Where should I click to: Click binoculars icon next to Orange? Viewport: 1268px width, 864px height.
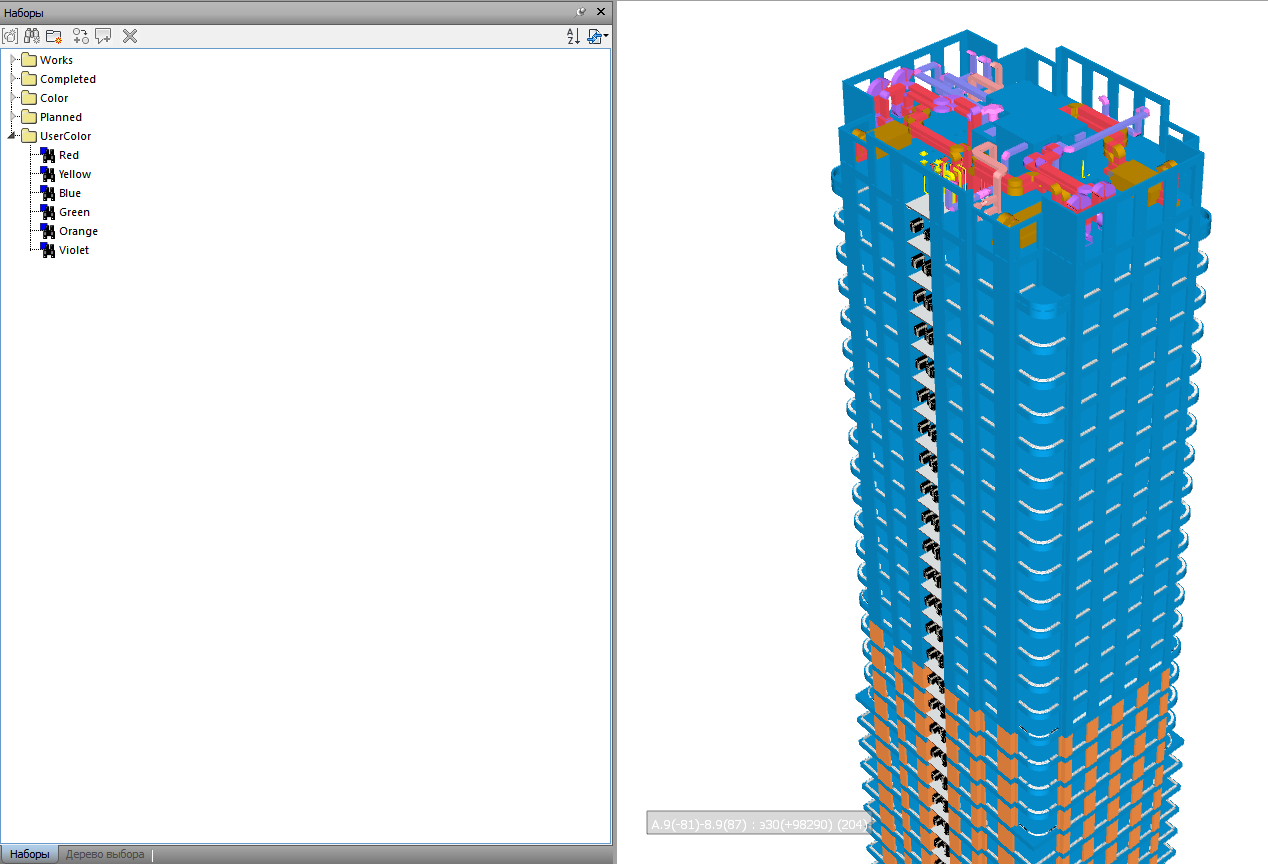pos(48,231)
